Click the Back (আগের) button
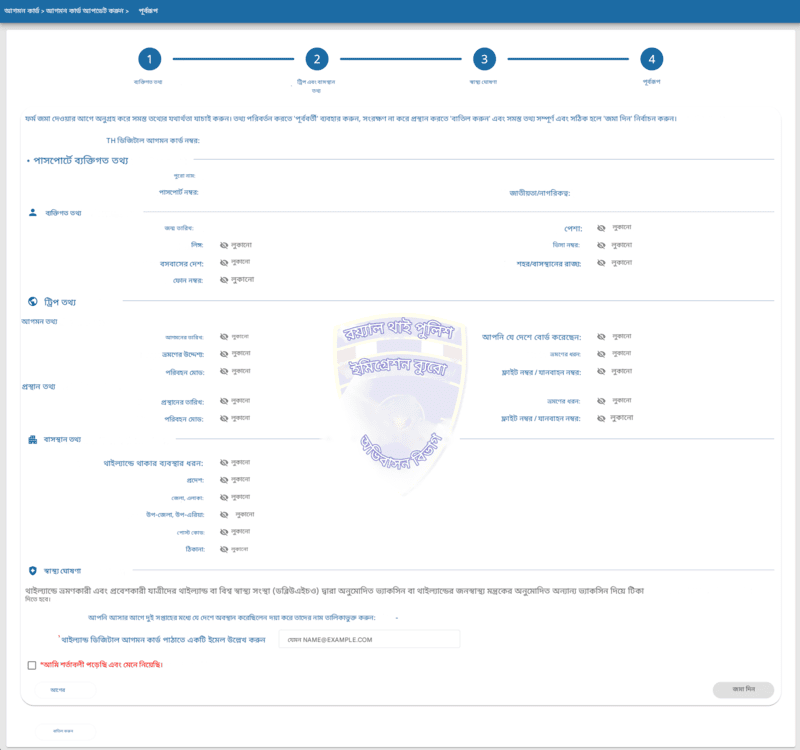 pyautogui.click(x=65, y=690)
